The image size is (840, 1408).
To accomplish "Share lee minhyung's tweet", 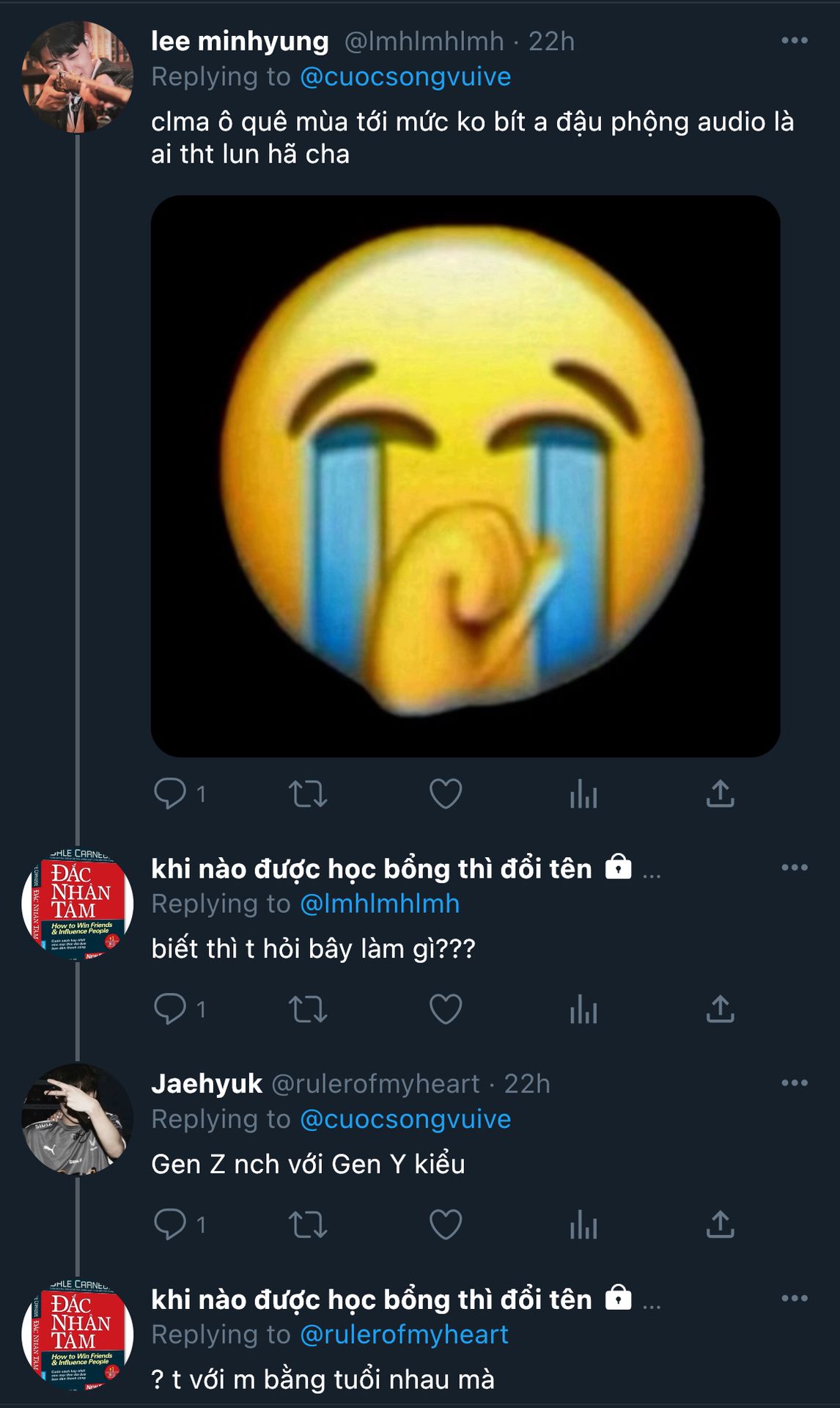I will pos(720,793).
